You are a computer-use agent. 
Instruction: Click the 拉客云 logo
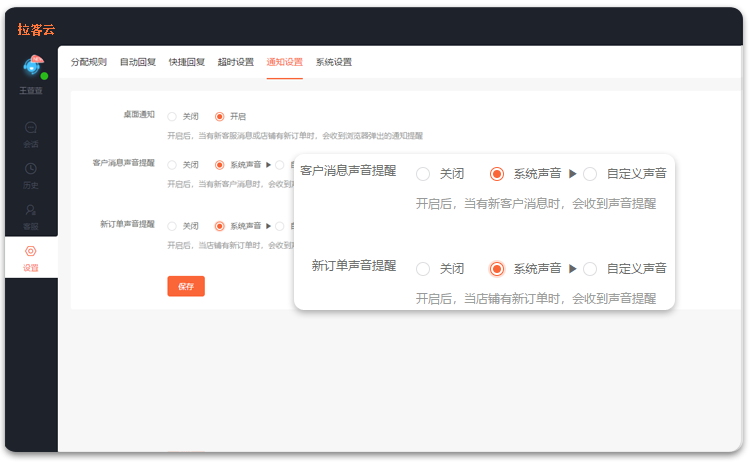[36, 30]
